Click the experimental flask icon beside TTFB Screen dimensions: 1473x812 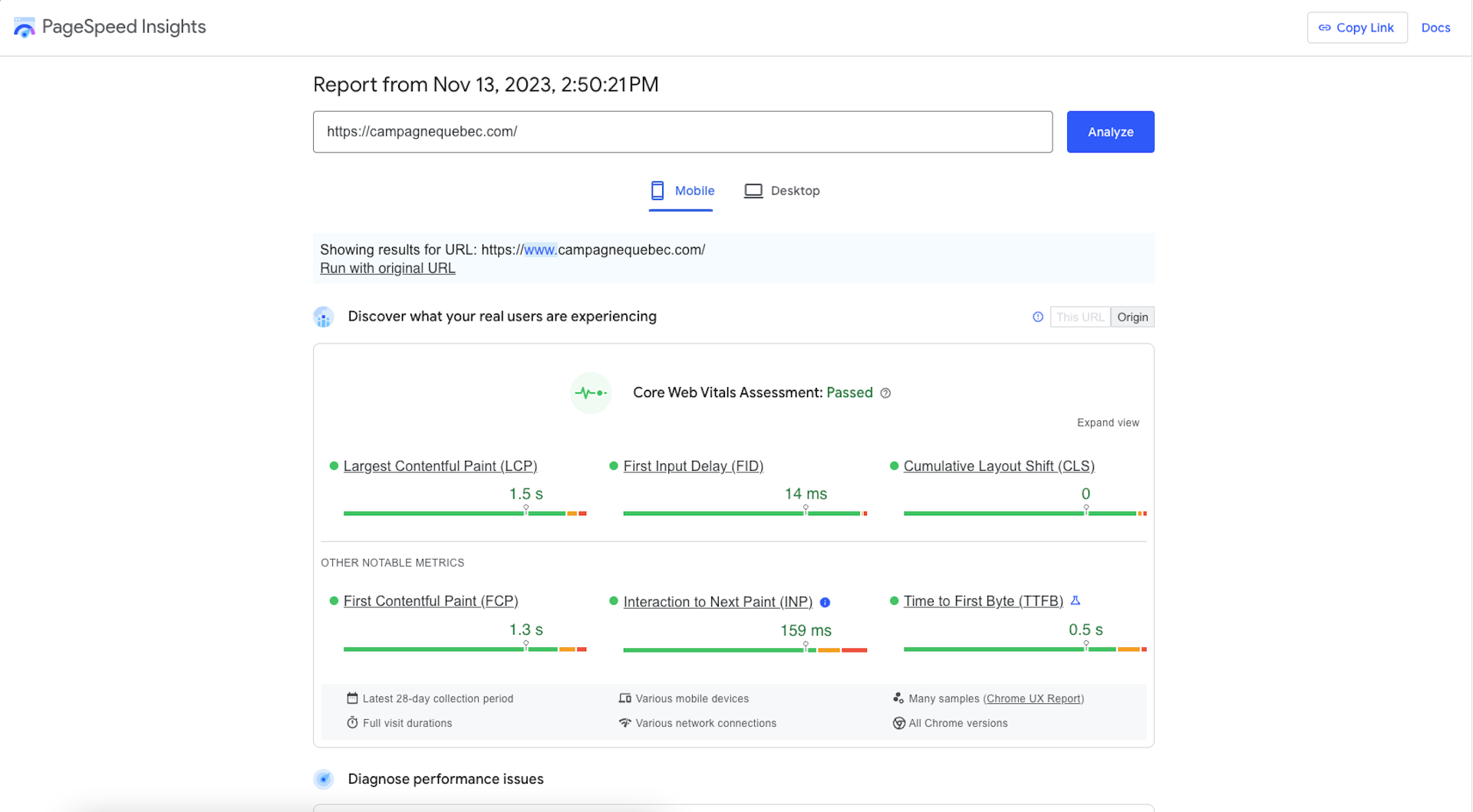click(1075, 601)
